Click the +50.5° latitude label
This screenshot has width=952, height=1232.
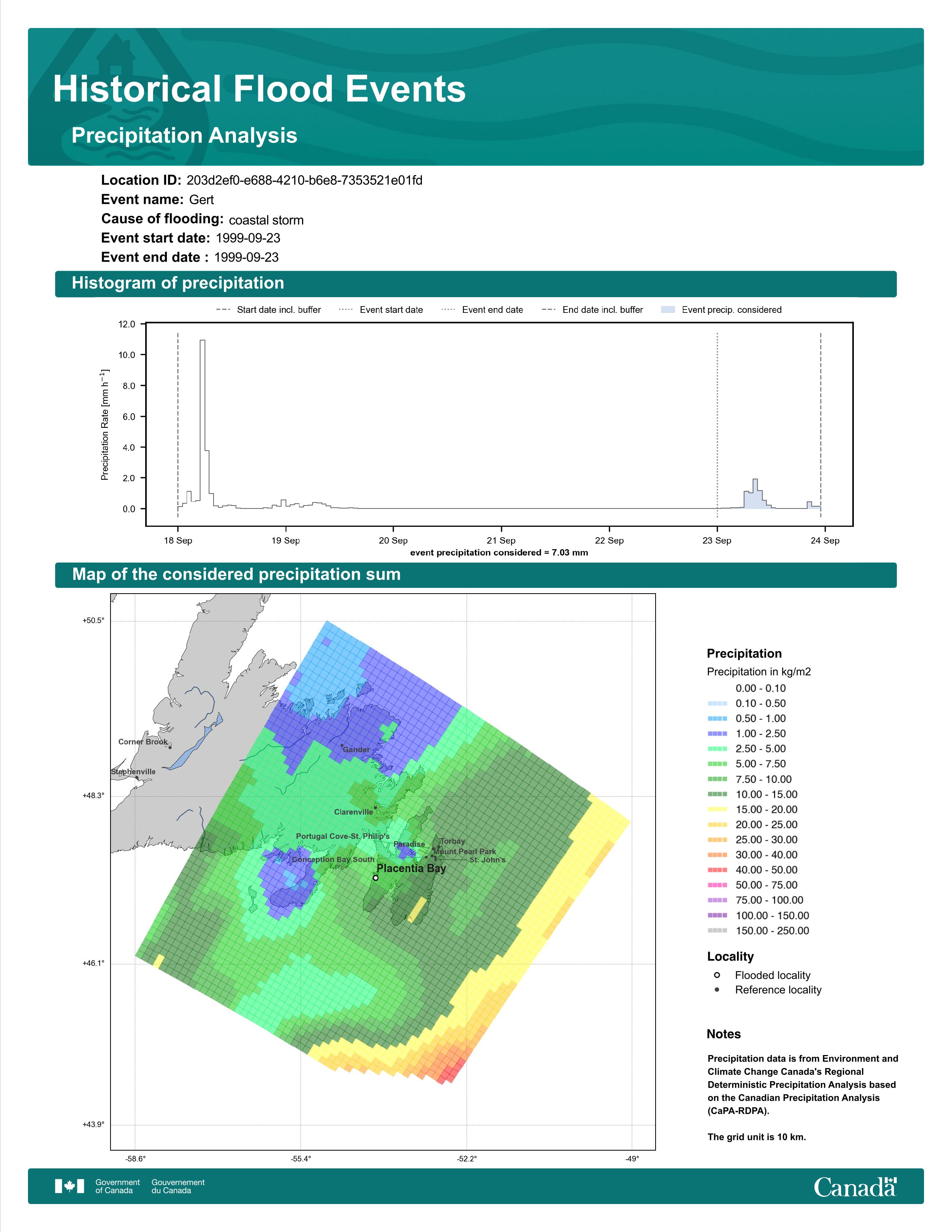tap(94, 620)
